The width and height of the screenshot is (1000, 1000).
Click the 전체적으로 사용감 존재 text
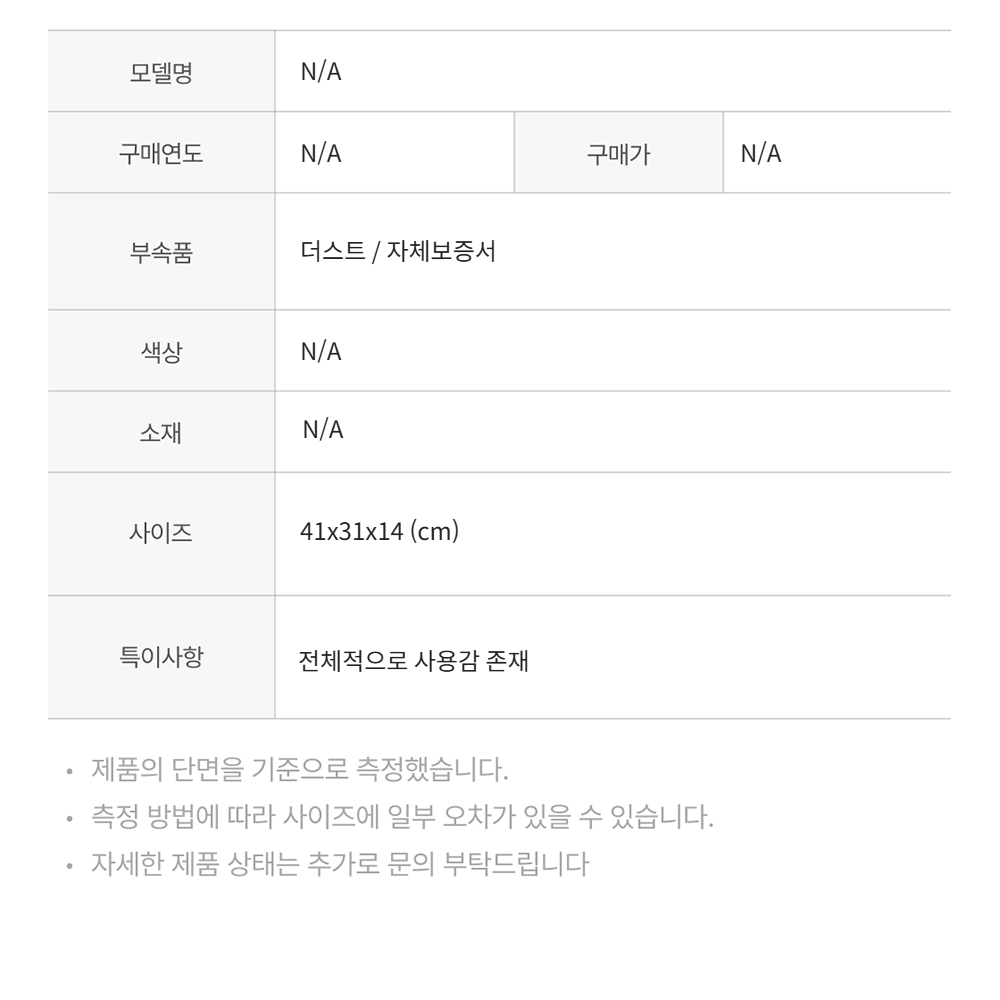pyautogui.click(x=413, y=661)
